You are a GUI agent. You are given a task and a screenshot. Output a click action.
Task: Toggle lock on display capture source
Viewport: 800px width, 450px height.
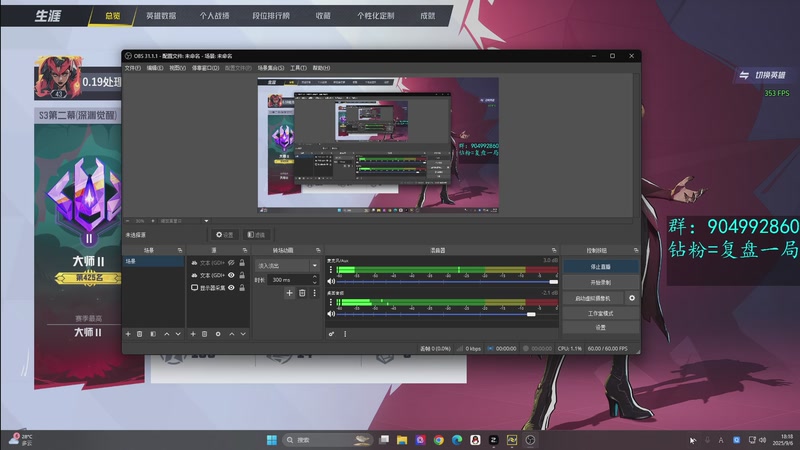[242, 288]
